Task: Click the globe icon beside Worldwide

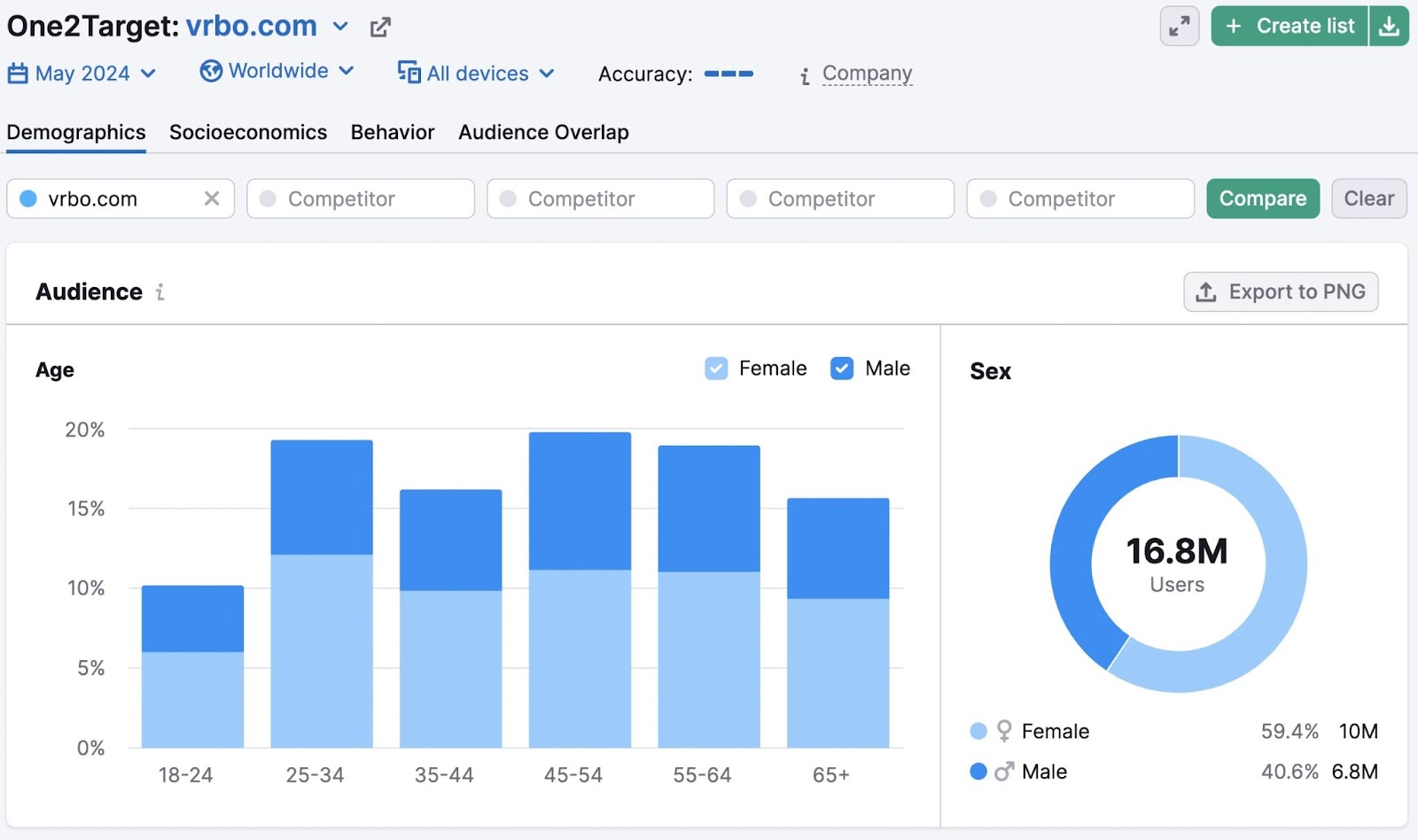Action: pyautogui.click(x=211, y=71)
